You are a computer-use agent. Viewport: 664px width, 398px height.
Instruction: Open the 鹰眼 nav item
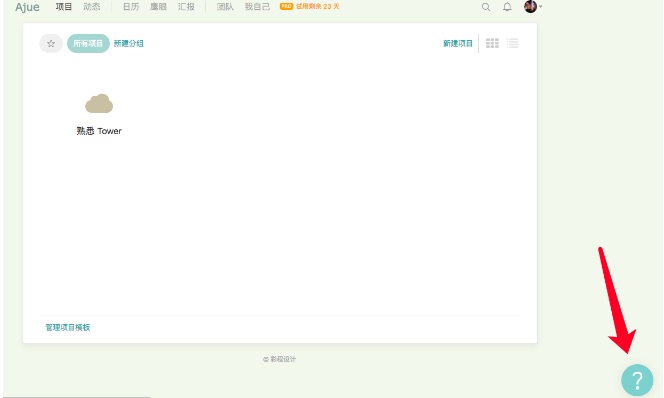point(158,7)
